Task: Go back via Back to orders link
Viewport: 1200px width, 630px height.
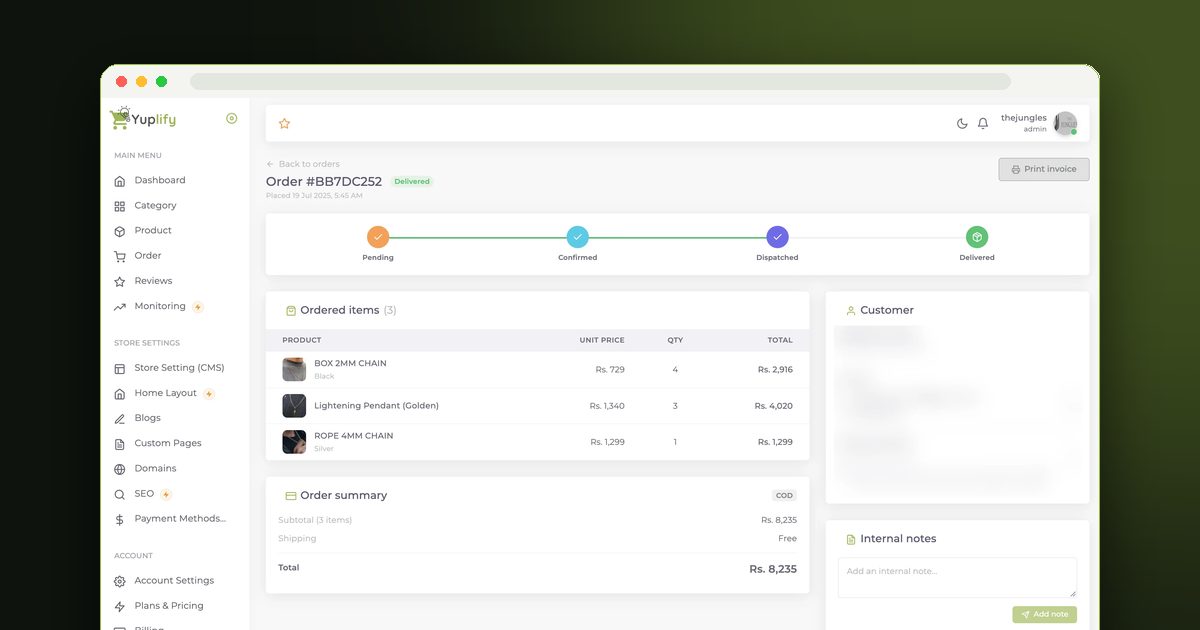Action: [303, 164]
